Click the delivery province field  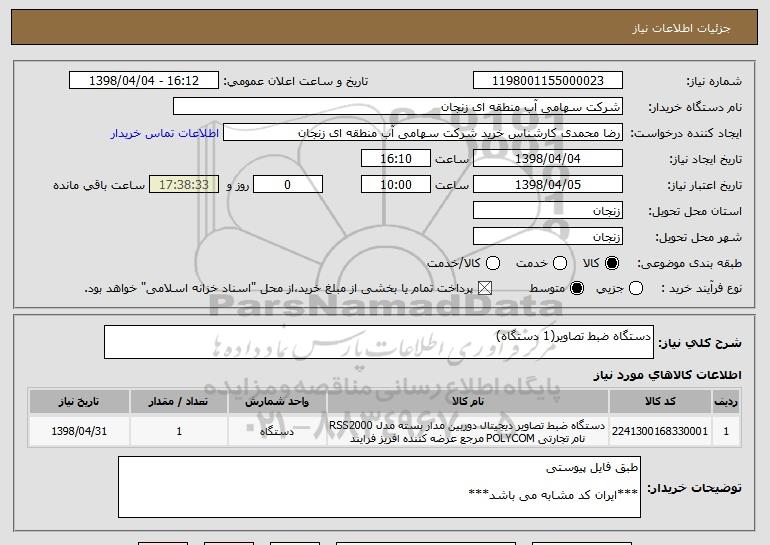[x=548, y=211]
